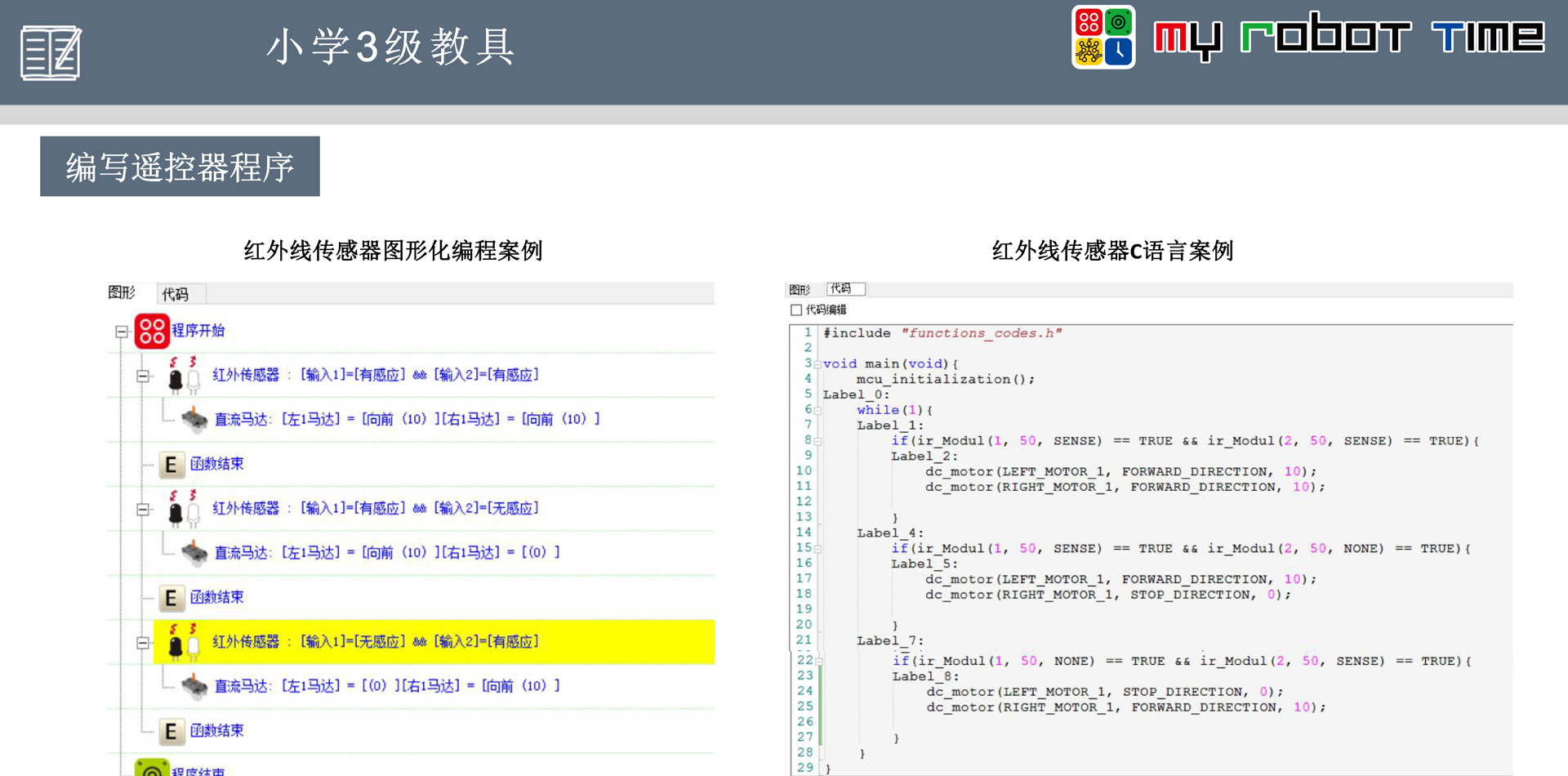Click the second DC motor icon
The height and width of the screenshot is (776, 1568).
pyautogui.click(x=194, y=553)
